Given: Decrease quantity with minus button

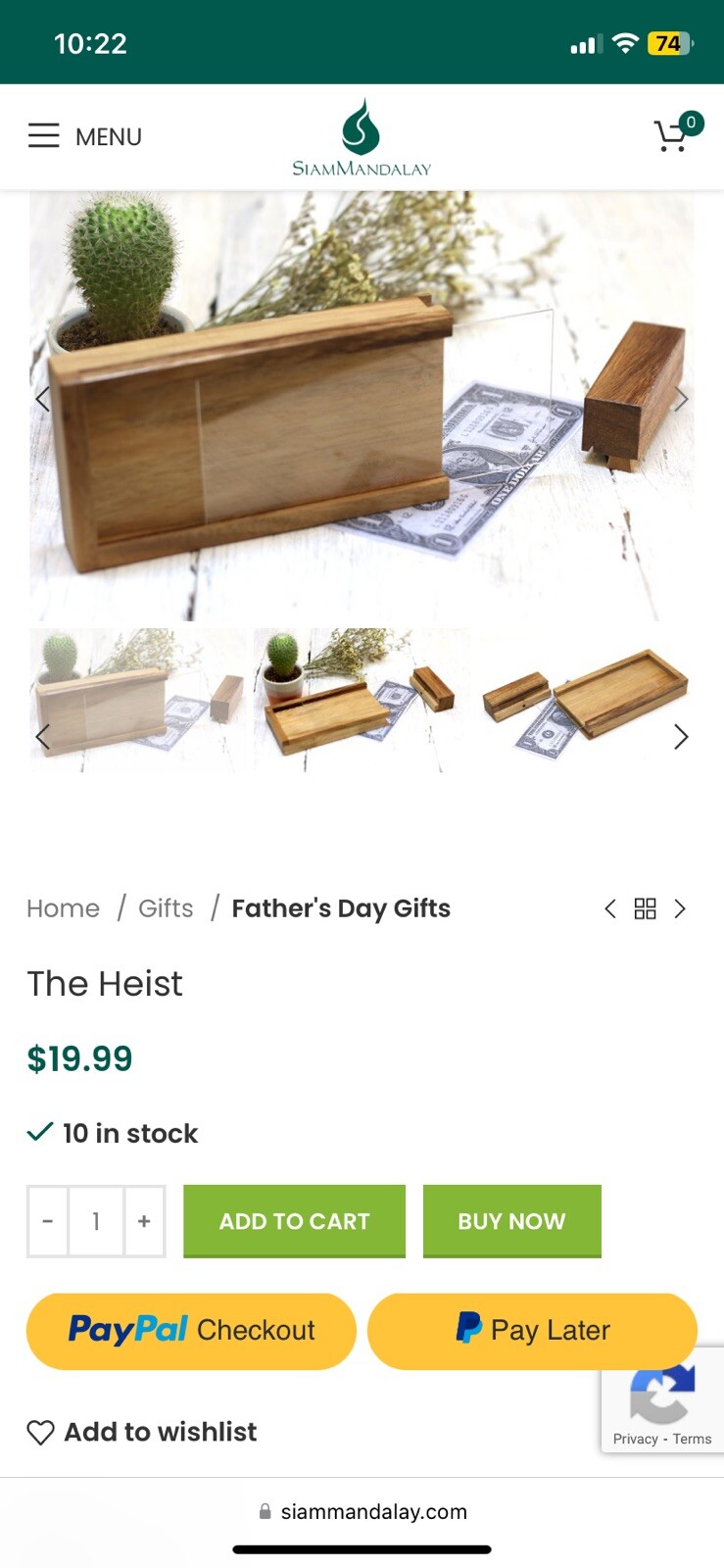Looking at the screenshot, I should (48, 1221).
